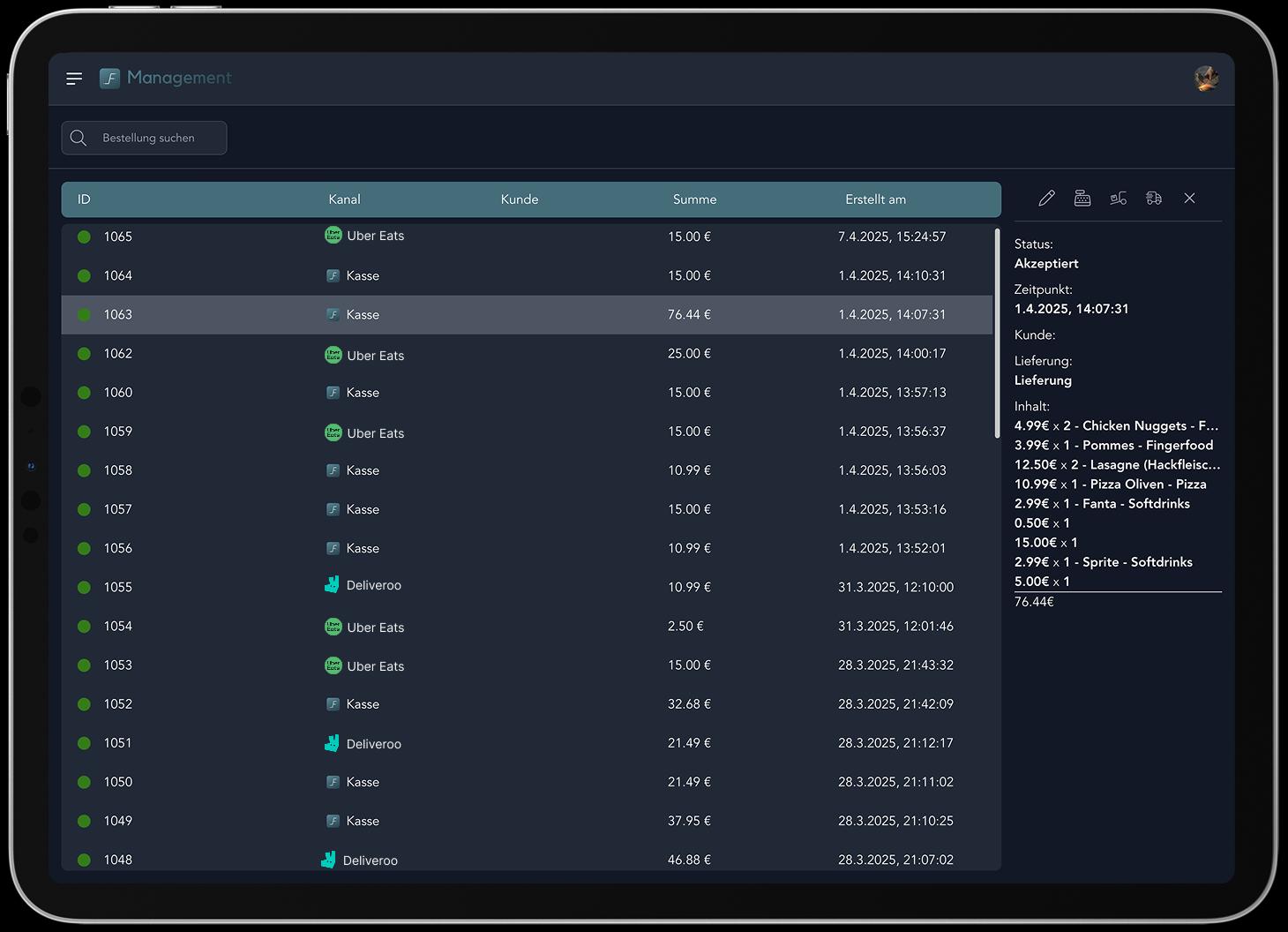Screen dimensions: 1288x932
Task: Sort by the Summe column header
Action: tap(694, 199)
